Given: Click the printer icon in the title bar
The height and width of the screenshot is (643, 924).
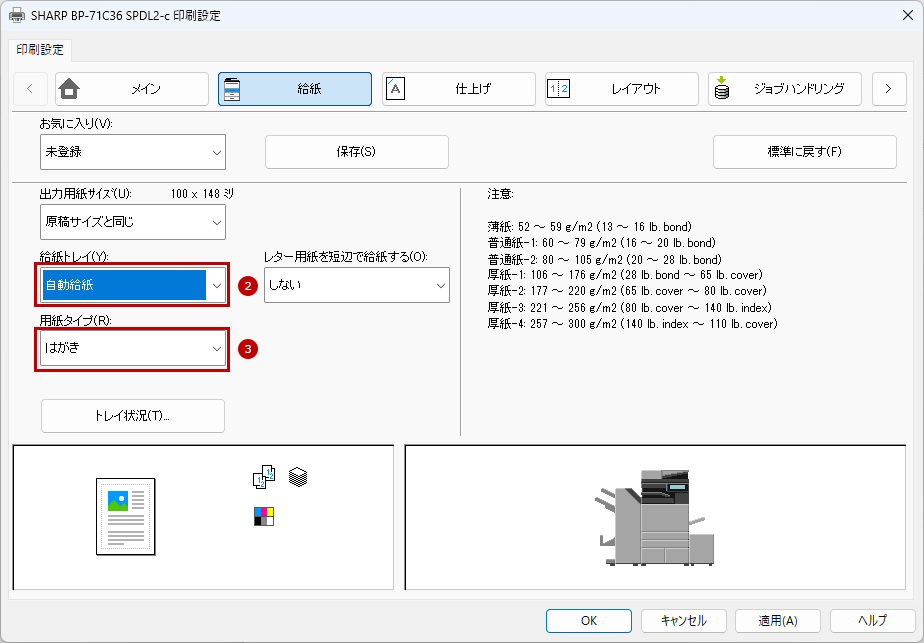Looking at the screenshot, I should click(x=17, y=16).
